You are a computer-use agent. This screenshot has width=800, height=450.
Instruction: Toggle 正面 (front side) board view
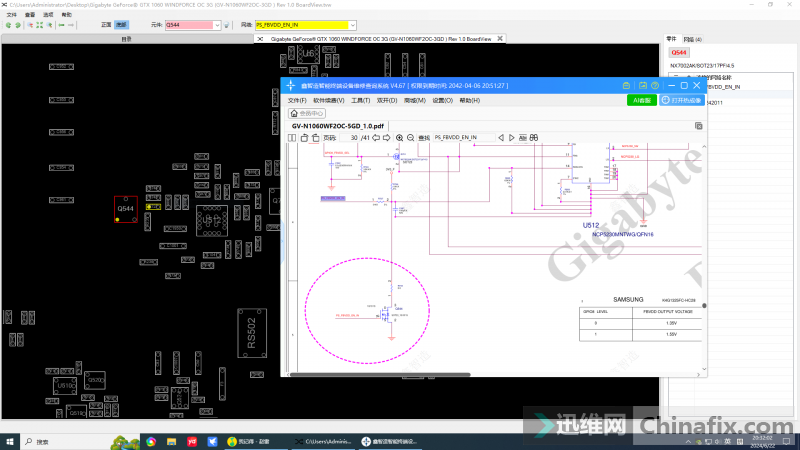coord(106,24)
